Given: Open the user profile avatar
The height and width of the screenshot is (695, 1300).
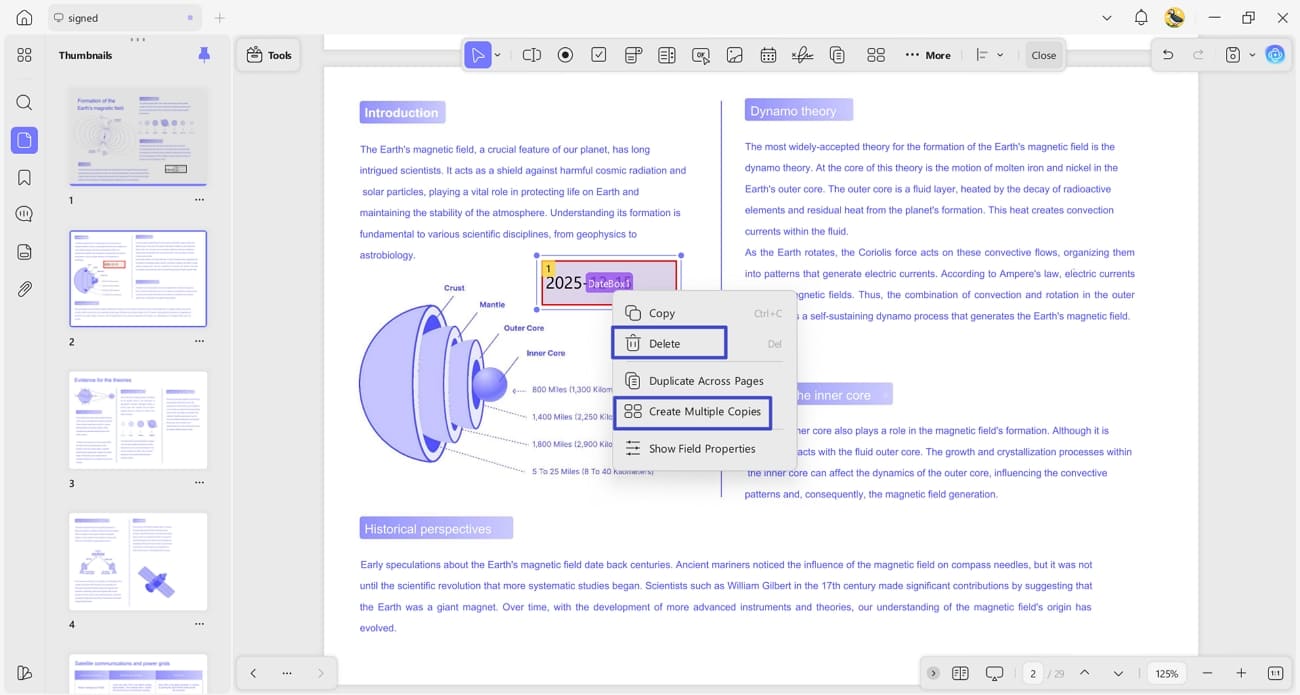Looking at the screenshot, I should tap(1175, 18).
